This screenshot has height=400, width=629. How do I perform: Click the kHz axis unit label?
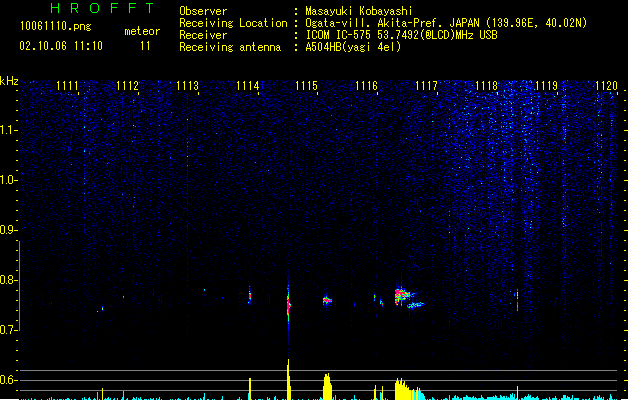[9, 81]
